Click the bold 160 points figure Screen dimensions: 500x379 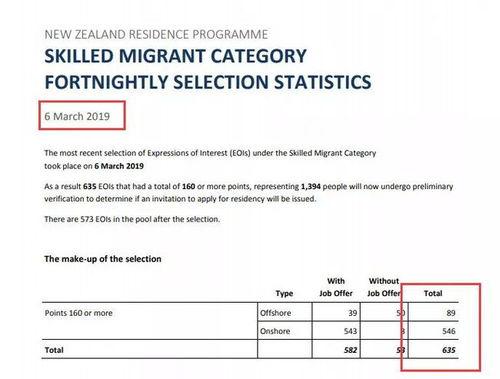(188, 186)
